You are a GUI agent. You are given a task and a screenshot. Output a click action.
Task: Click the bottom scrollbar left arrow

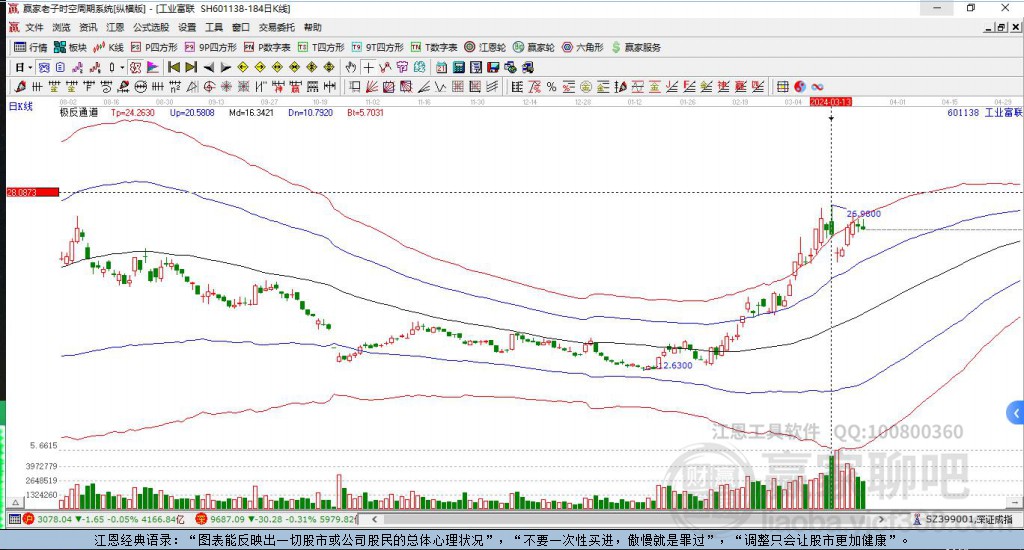pyautogui.click(x=374, y=519)
